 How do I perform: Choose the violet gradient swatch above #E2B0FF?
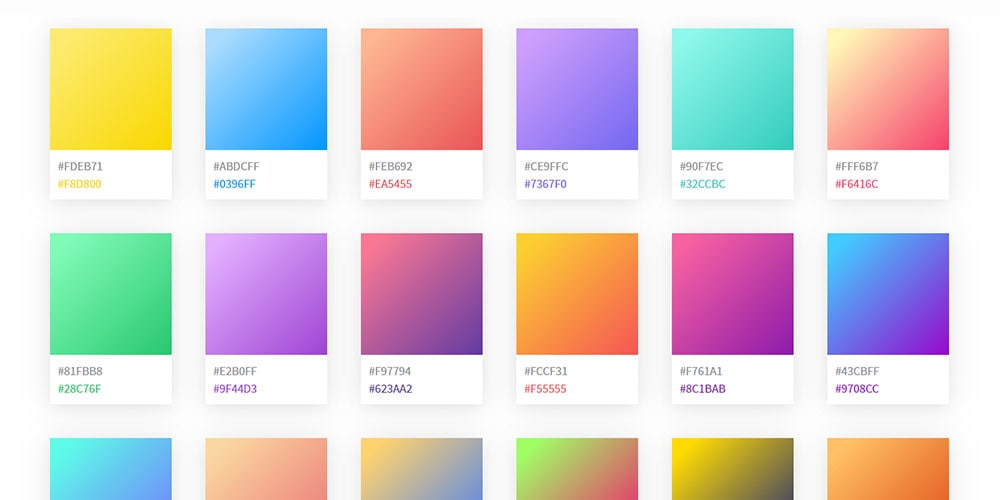click(x=266, y=293)
